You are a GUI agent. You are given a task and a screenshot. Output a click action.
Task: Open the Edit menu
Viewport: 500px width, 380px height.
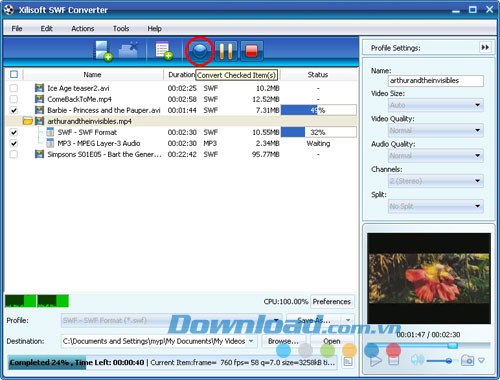pos(46,28)
